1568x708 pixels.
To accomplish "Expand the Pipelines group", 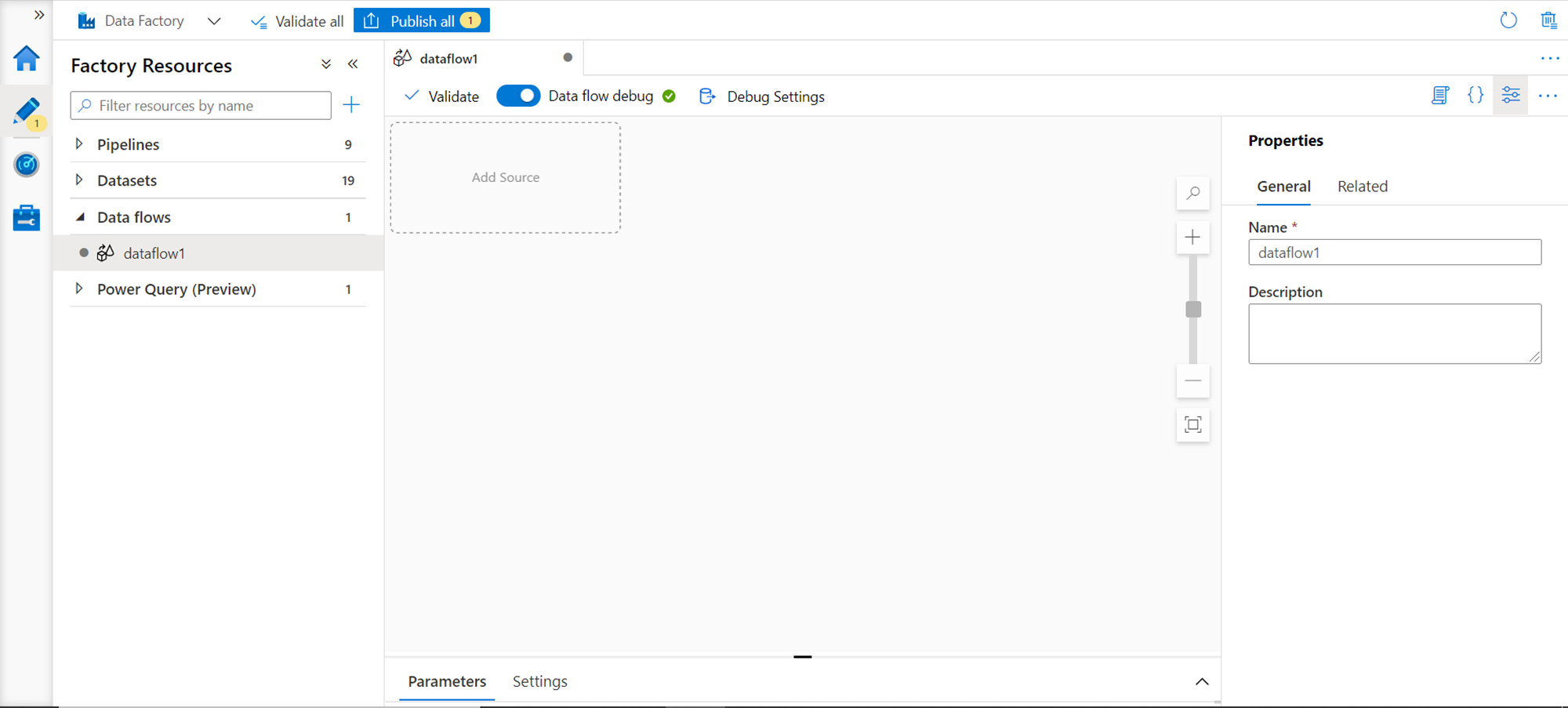I will click(x=79, y=144).
